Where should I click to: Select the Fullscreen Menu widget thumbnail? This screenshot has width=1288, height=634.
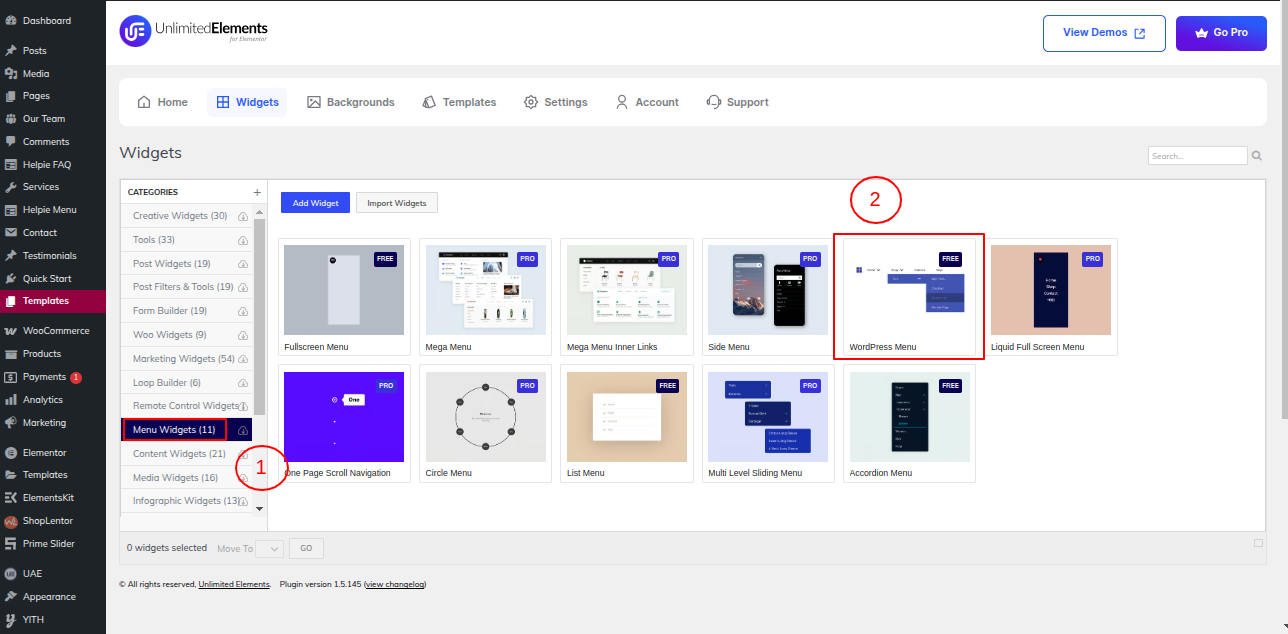[344, 290]
